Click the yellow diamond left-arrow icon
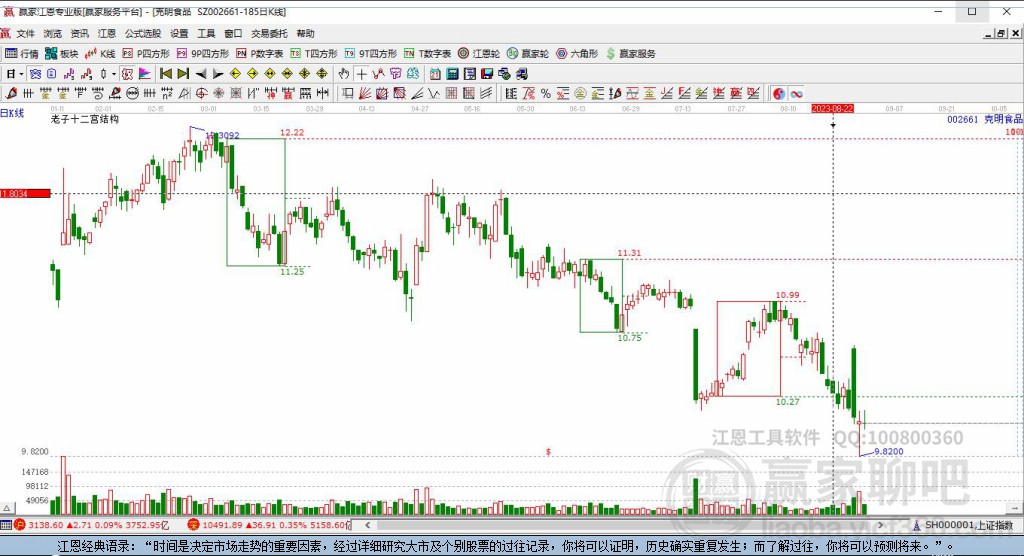The image size is (1024, 556). 235,74
